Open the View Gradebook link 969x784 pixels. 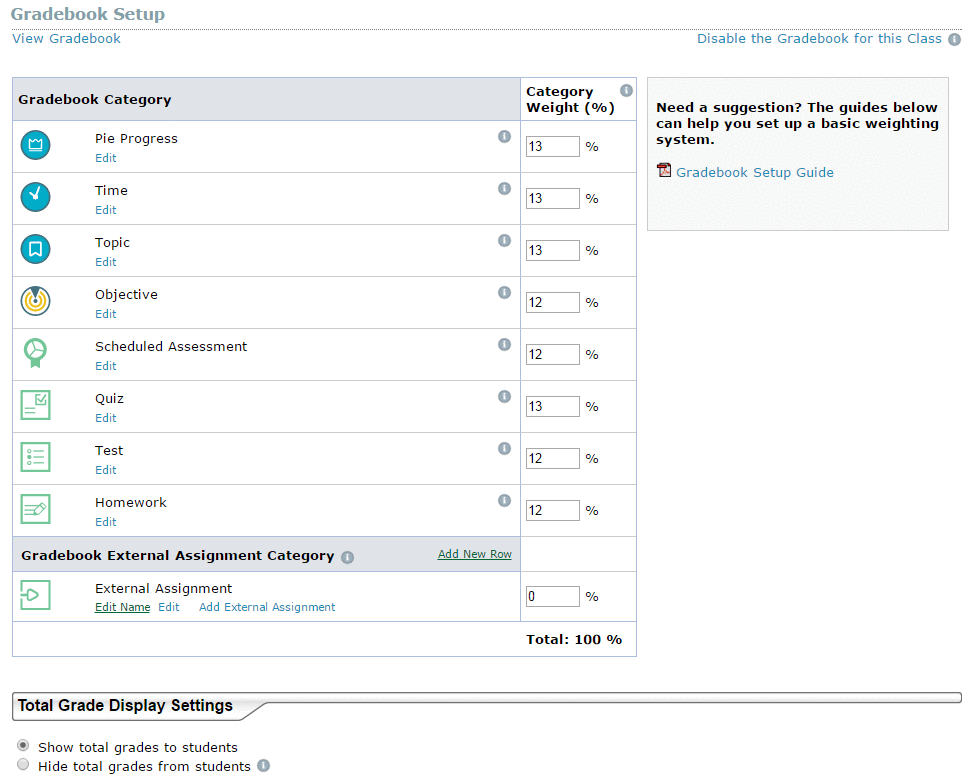(x=66, y=38)
